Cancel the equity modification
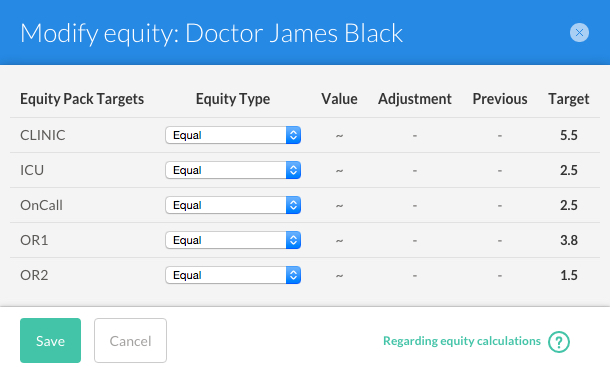610x374 pixels. [130, 341]
